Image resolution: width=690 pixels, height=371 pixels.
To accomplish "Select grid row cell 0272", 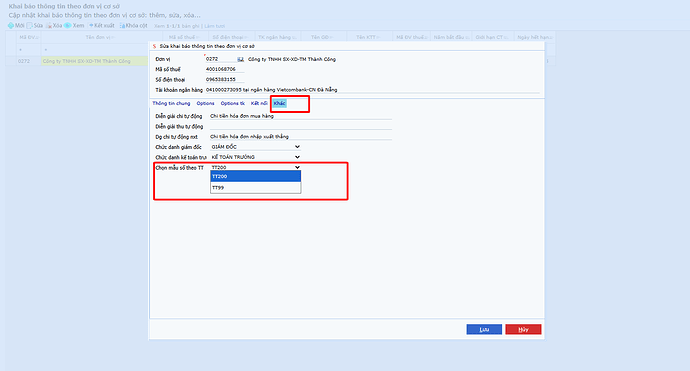I will [29, 61].
